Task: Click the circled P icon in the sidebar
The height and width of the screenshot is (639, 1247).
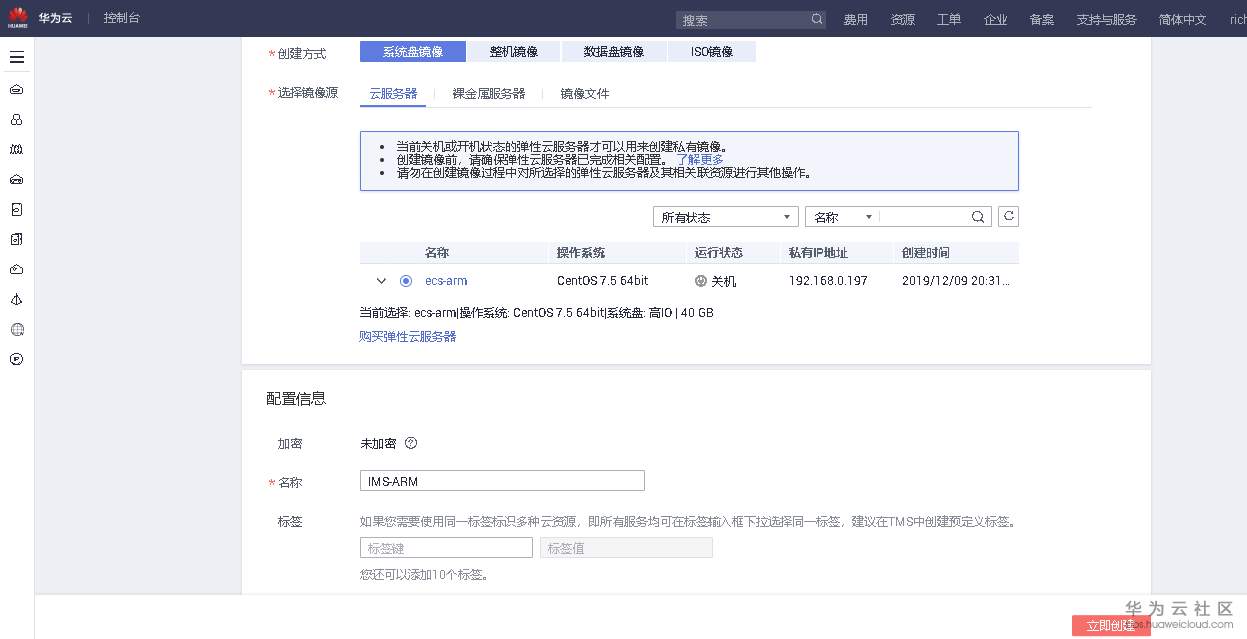Action: 16,359
